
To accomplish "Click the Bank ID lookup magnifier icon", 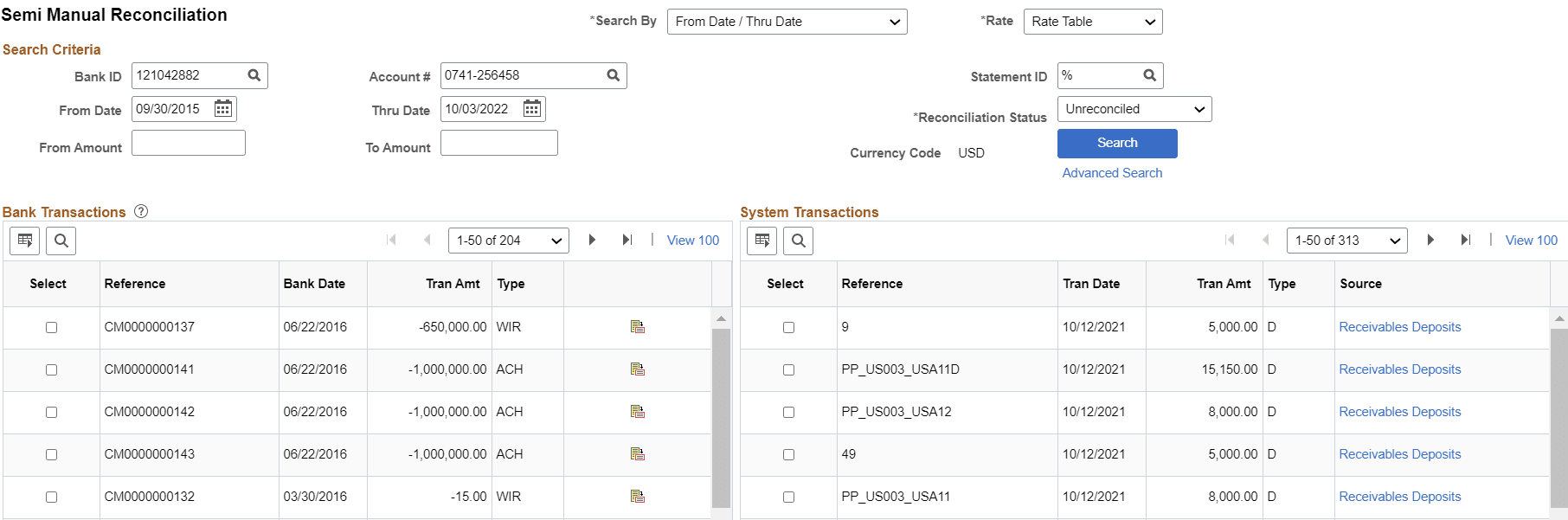I will (254, 75).
